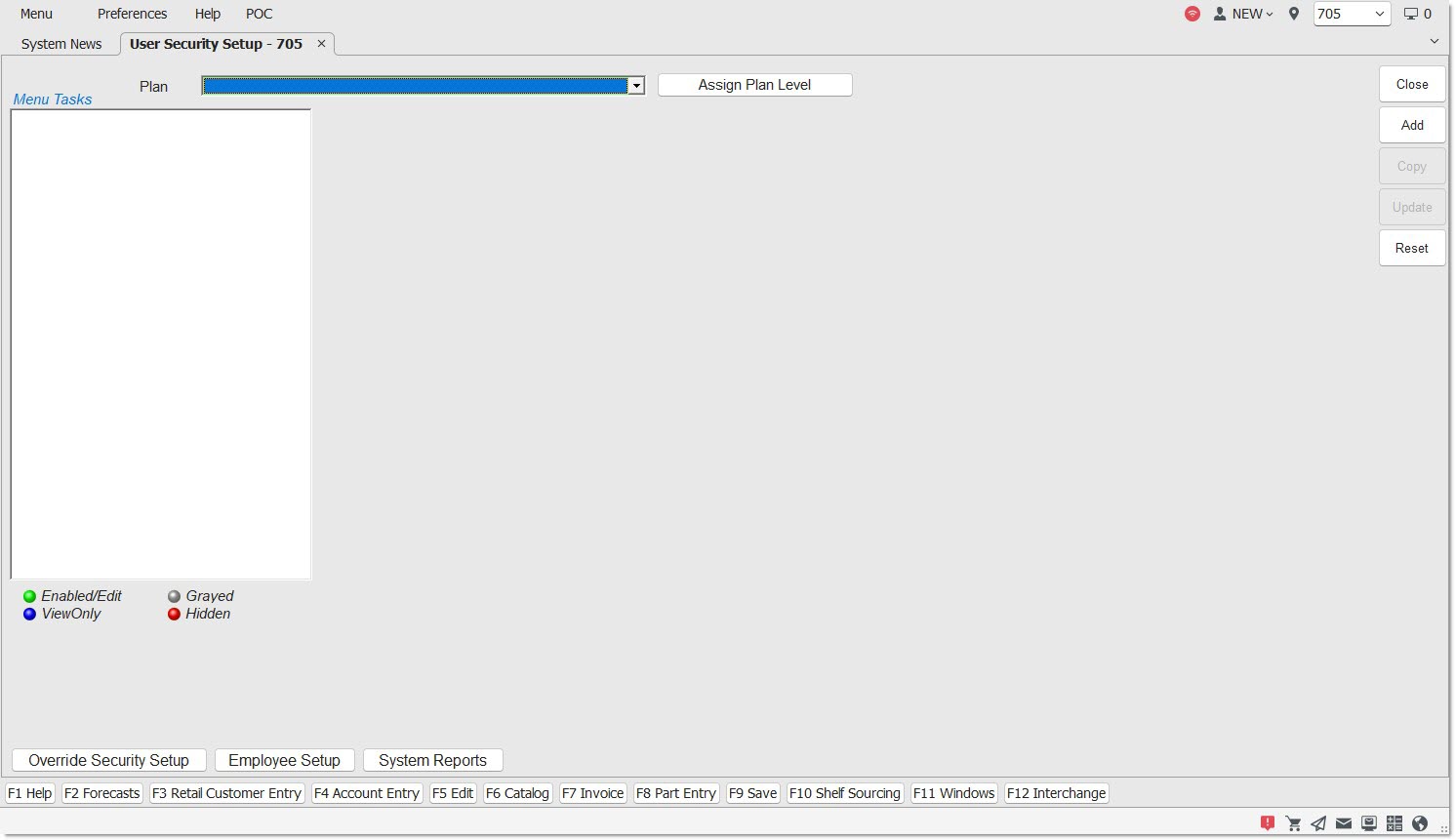
Task: Close the User Security Setup tab
Action: click(321, 44)
